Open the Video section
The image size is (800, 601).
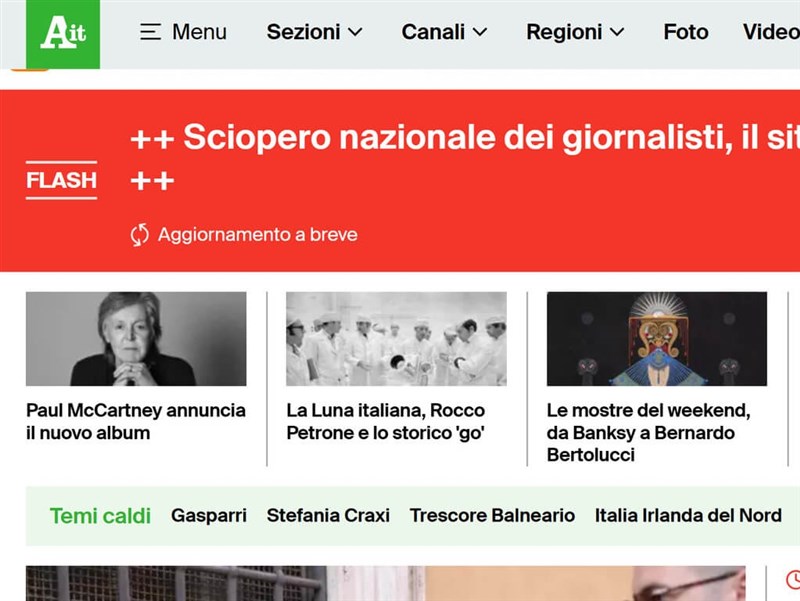coord(770,32)
